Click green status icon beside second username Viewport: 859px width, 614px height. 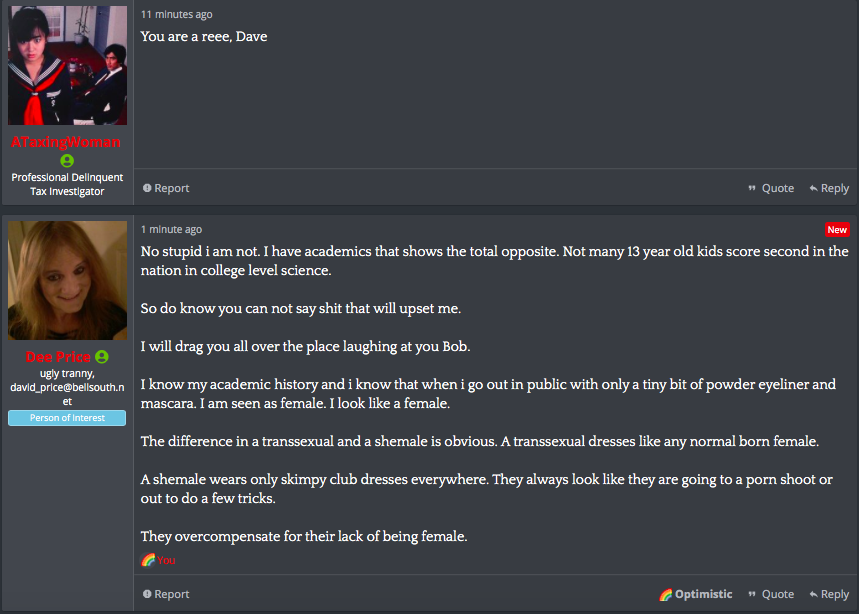(x=102, y=357)
